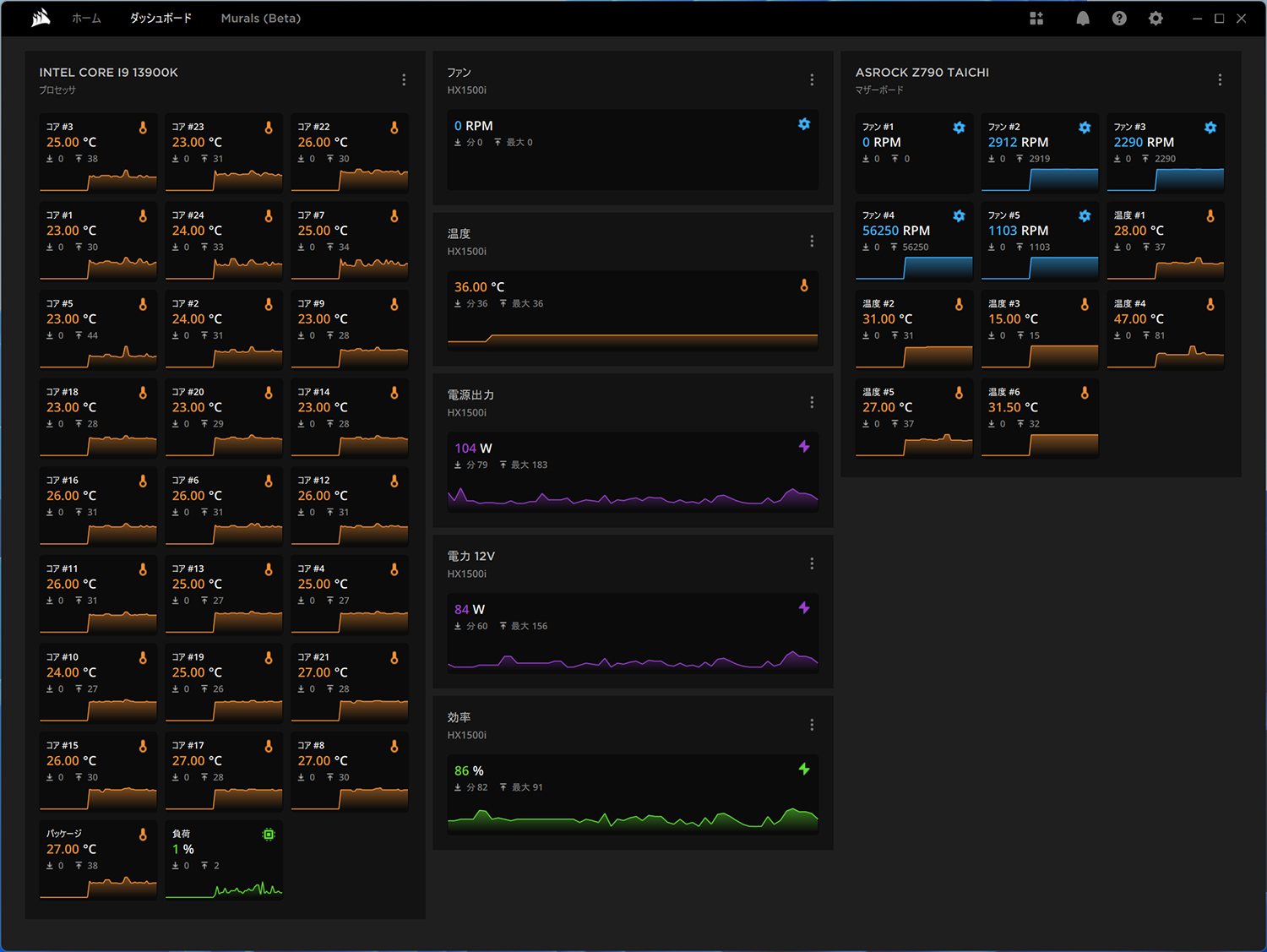
Task: Open the three-dot menu for 温度 HX1500i panel
Action: click(x=812, y=241)
